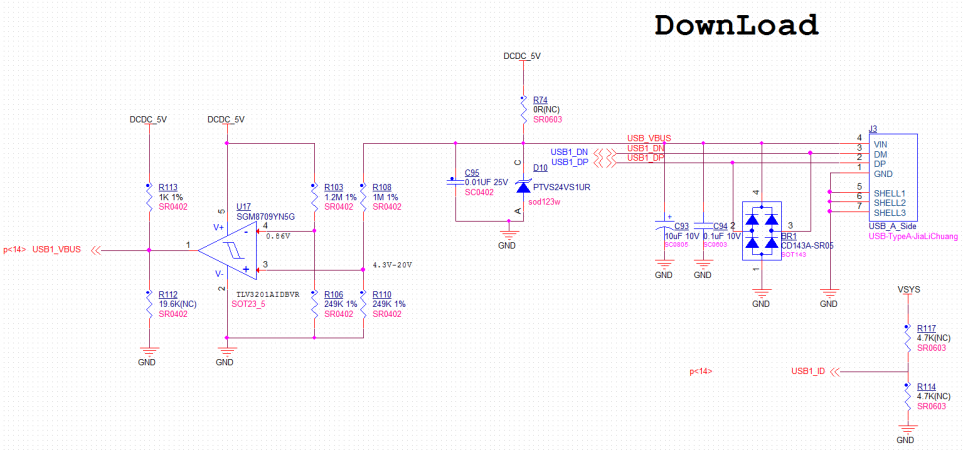Click the 0.86V voltage annotation
This screenshot has height=450, width=963.
point(278,235)
